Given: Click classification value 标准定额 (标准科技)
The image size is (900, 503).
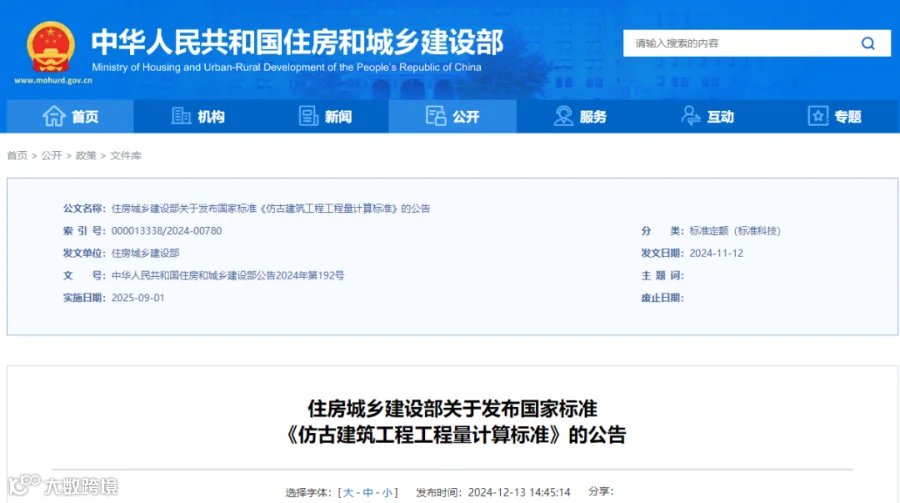Looking at the screenshot, I should point(735,231).
